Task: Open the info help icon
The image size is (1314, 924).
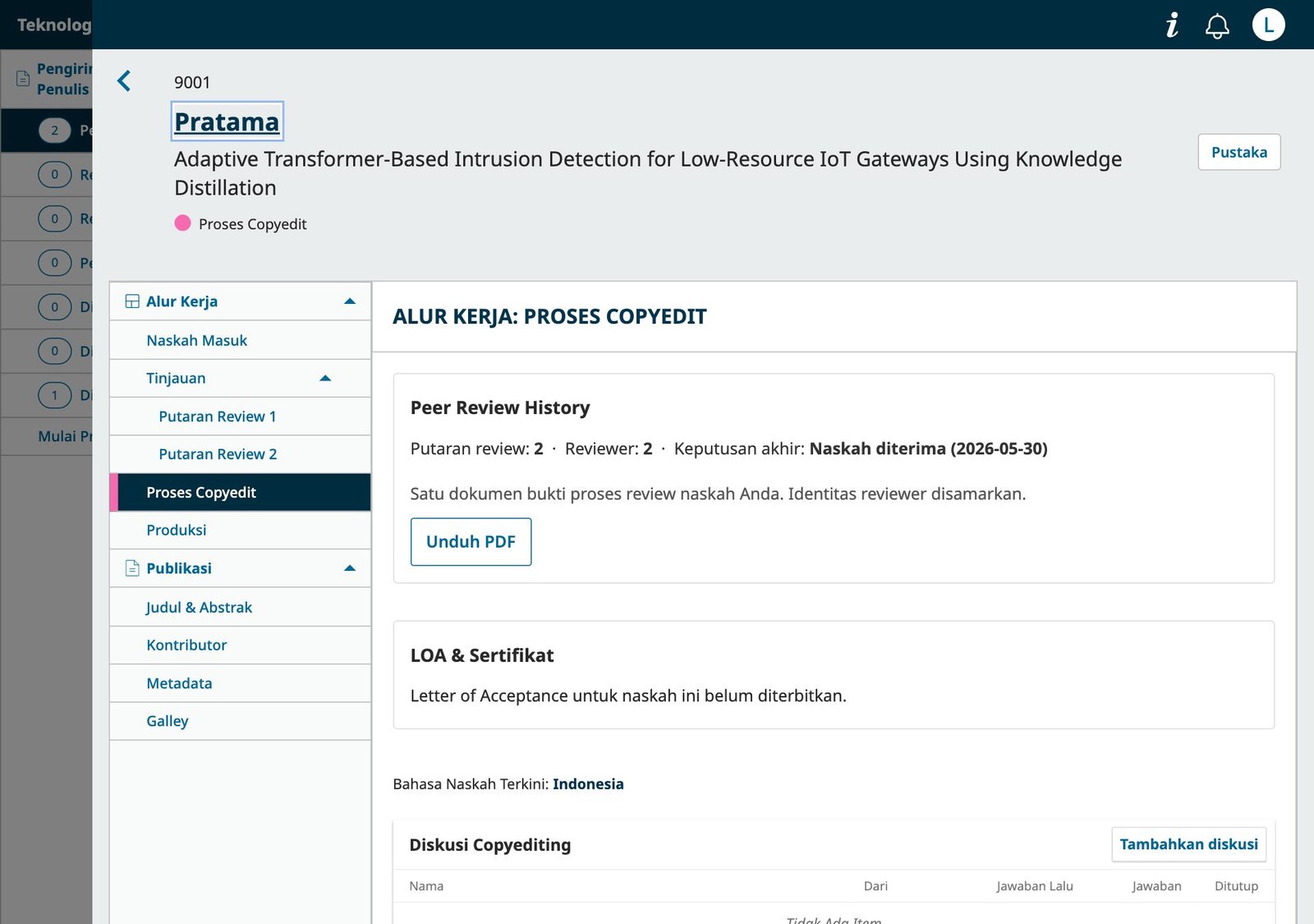Action: point(1172,25)
